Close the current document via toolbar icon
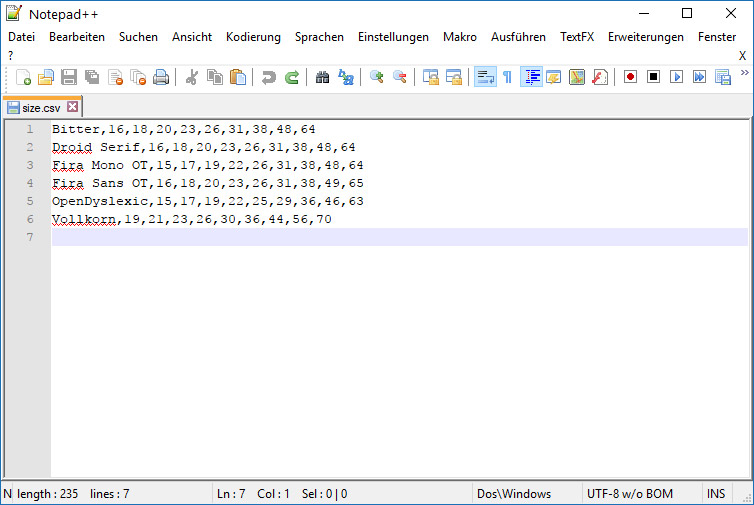Viewport: 754px width, 505px height. point(115,77)
